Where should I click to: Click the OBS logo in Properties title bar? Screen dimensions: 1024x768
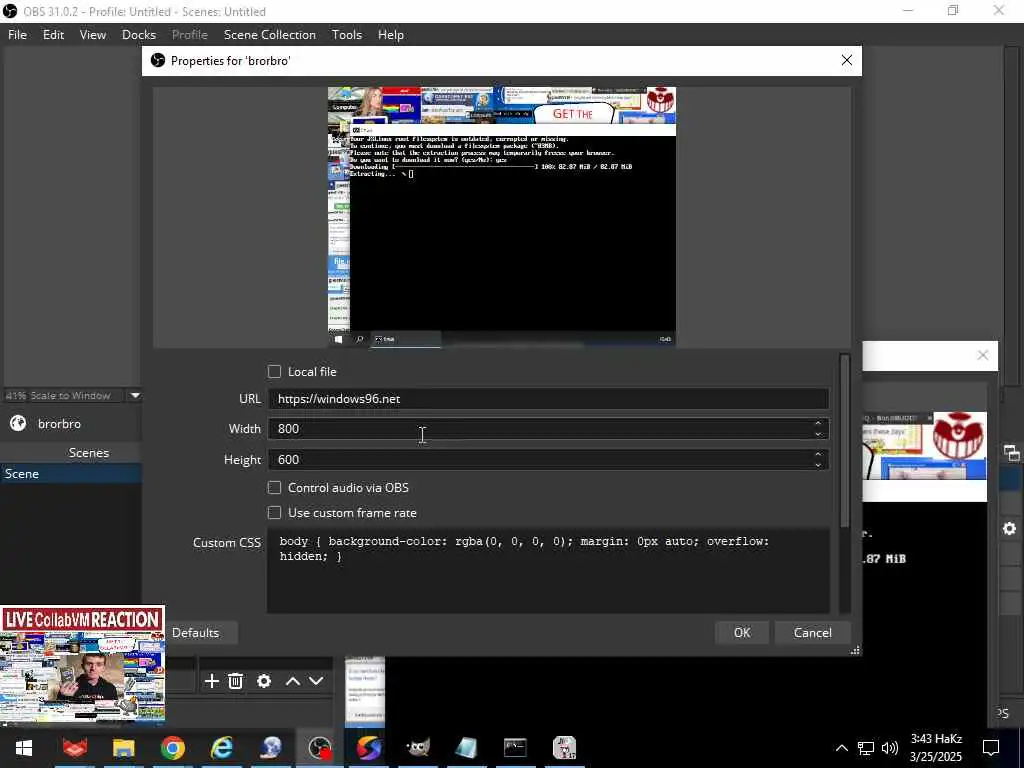[157, 60]
